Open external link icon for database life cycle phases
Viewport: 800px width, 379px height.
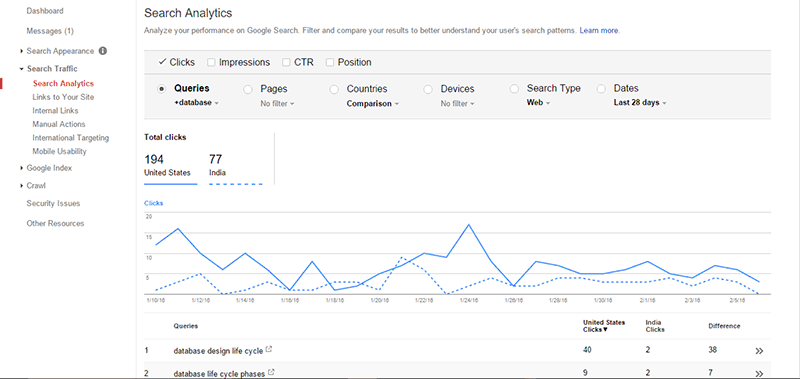click(x=271, y=373)
